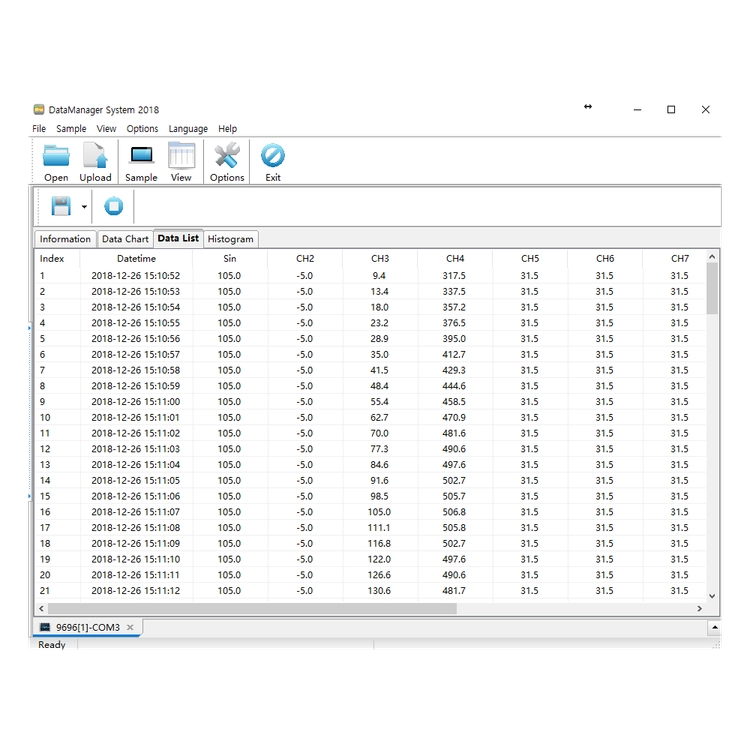The image size is (750, 750).
Task: Expand the Save button dropdown arrow
Action: pos(84,207)
